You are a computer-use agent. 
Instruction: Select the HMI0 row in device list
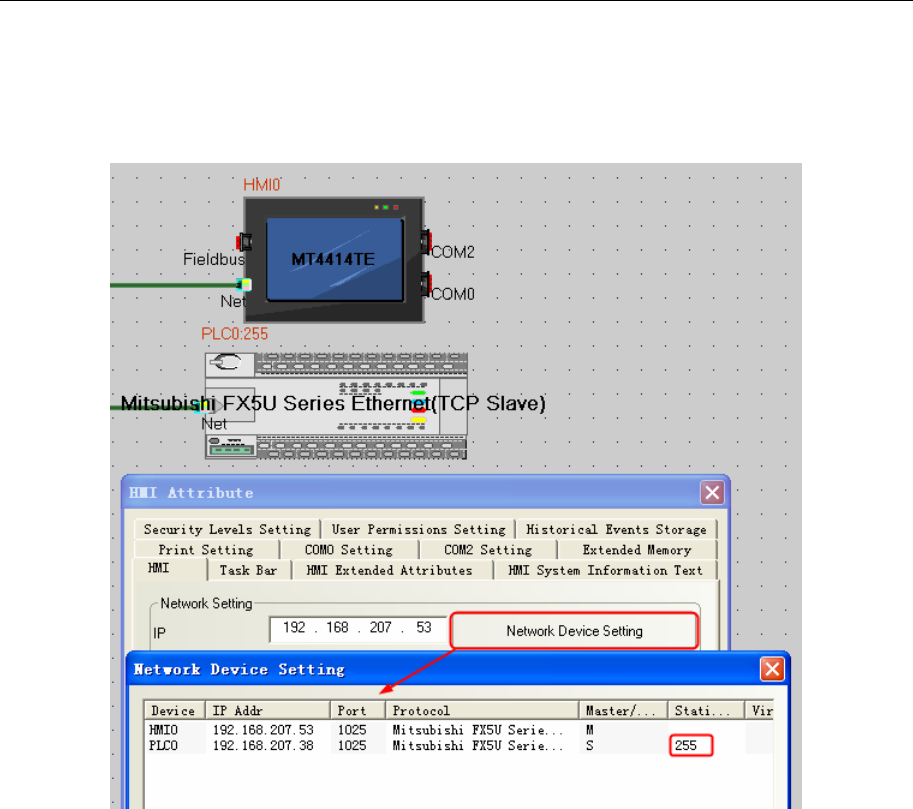pyautogui.click(x=459, y=730)
